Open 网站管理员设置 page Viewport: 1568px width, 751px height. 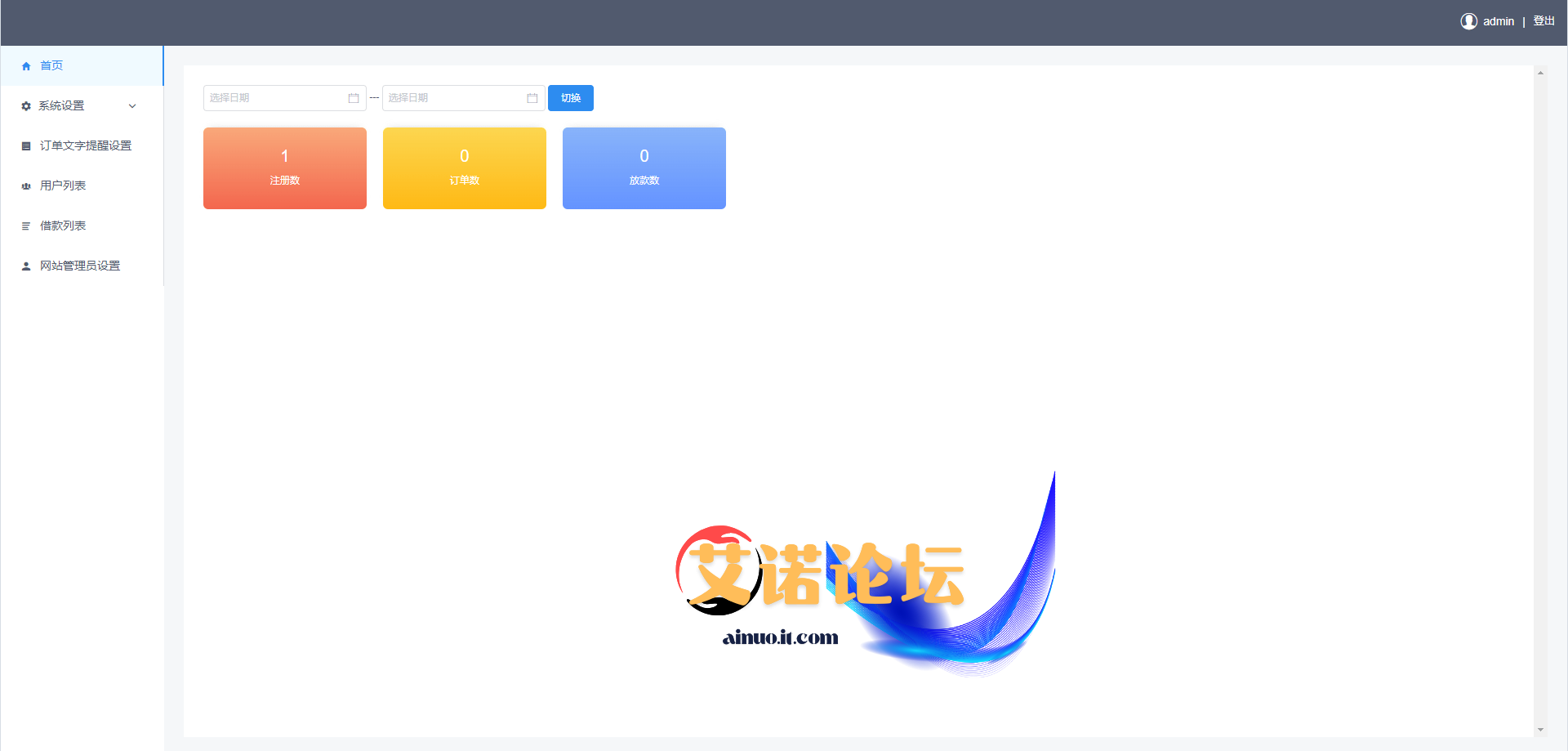coord(82,266)
